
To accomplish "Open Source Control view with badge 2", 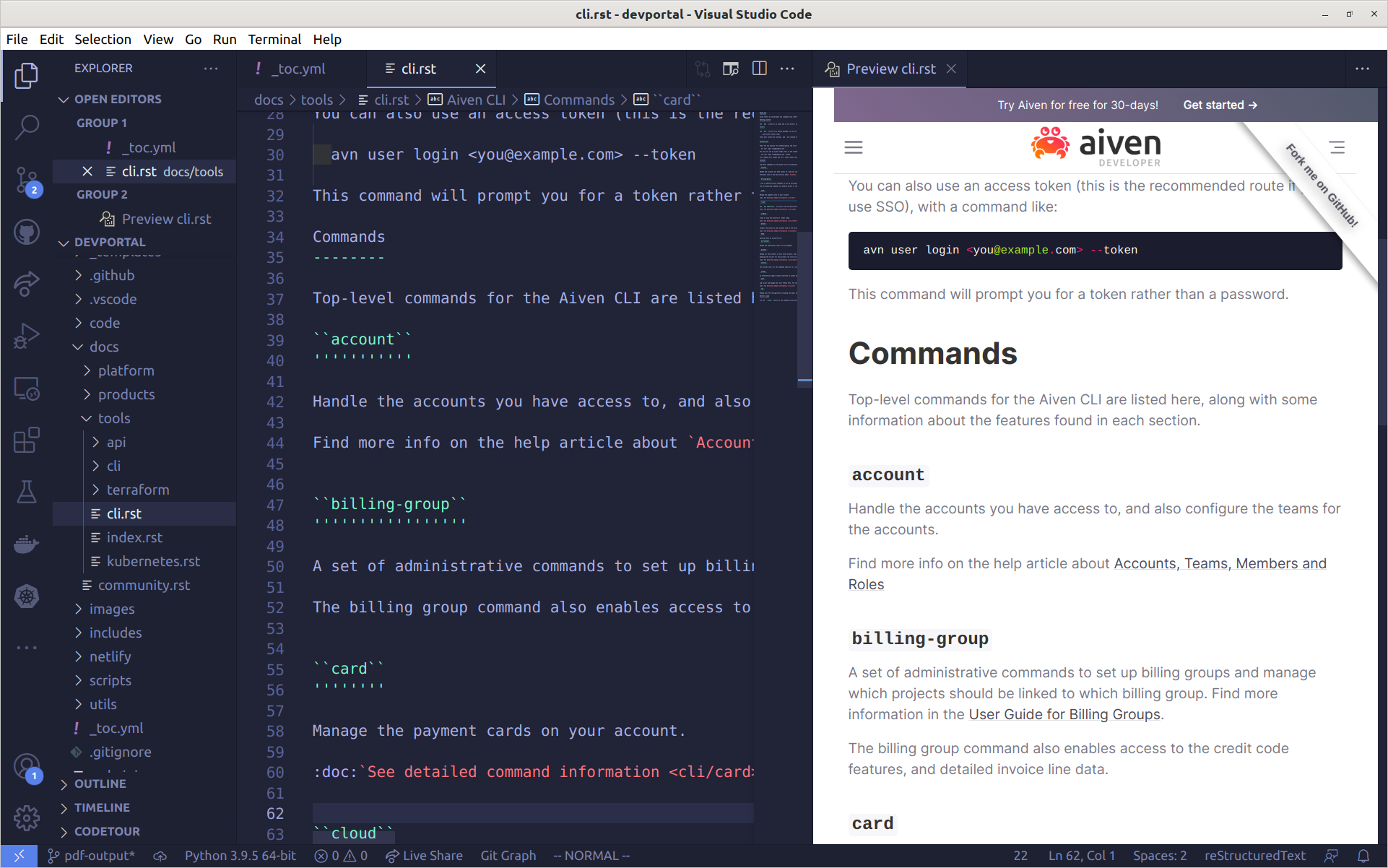I will click(x=27, y=180).
